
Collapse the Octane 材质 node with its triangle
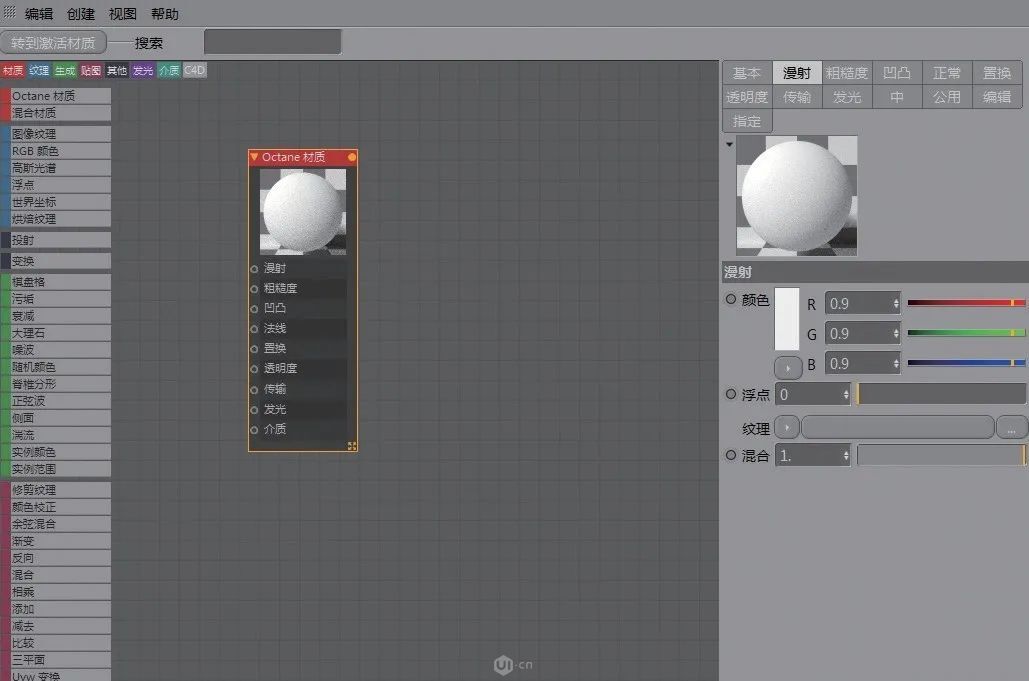[254, 157]
